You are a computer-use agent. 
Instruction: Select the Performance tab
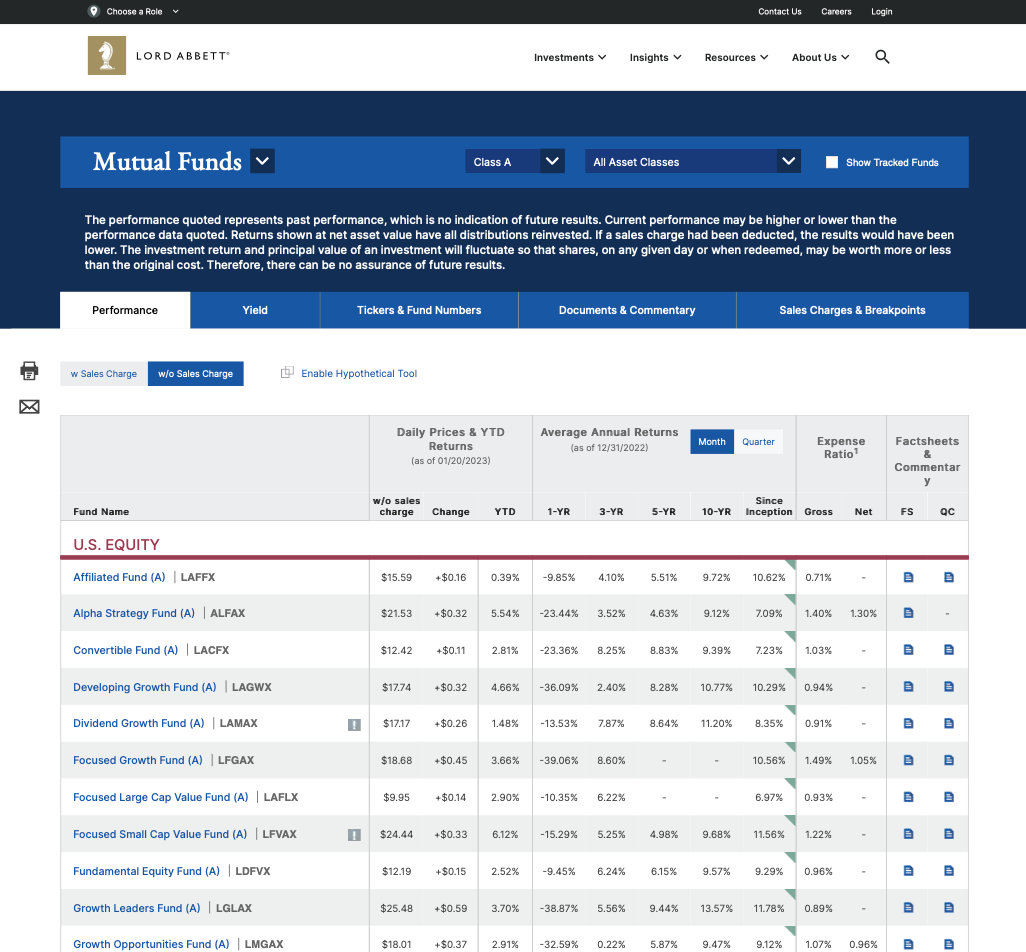pos(125,310)
